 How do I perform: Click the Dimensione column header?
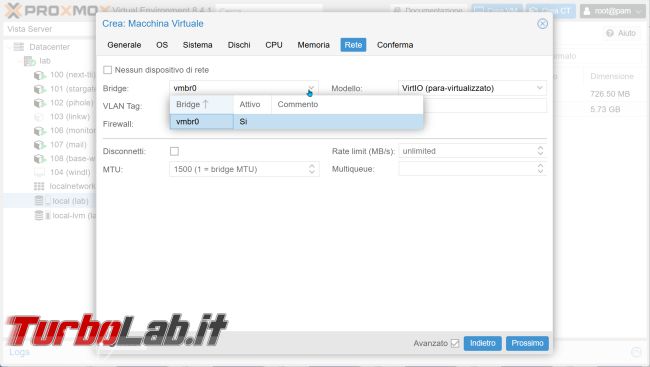(612, 76)
